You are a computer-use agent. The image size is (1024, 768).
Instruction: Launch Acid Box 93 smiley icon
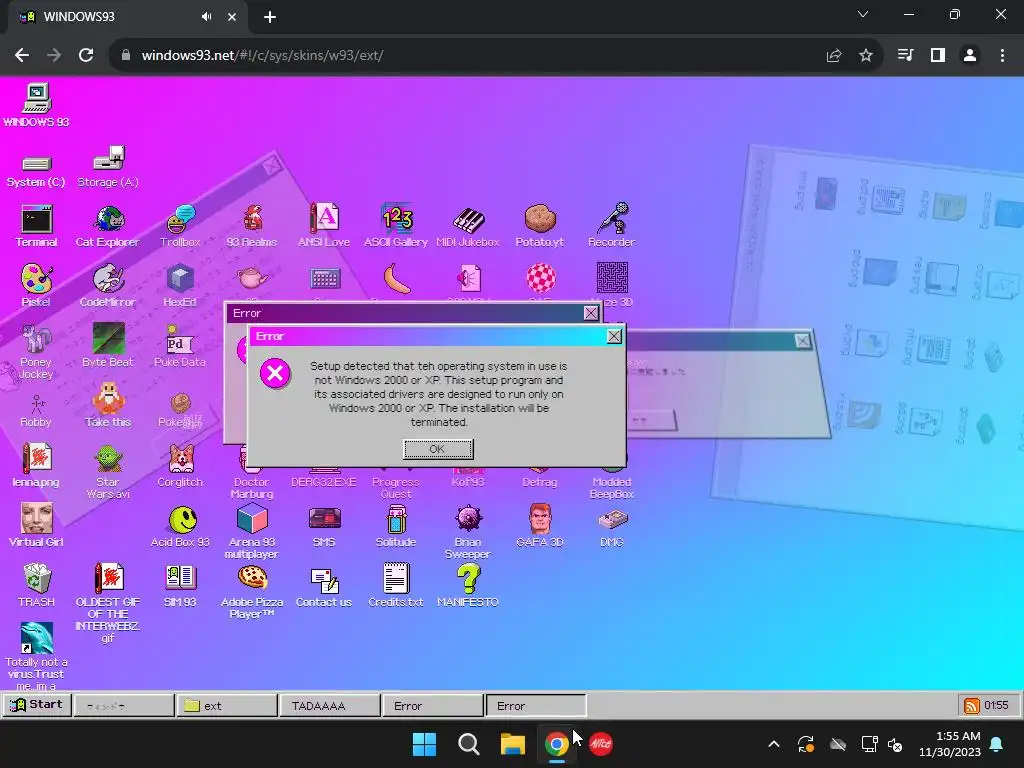182,520
